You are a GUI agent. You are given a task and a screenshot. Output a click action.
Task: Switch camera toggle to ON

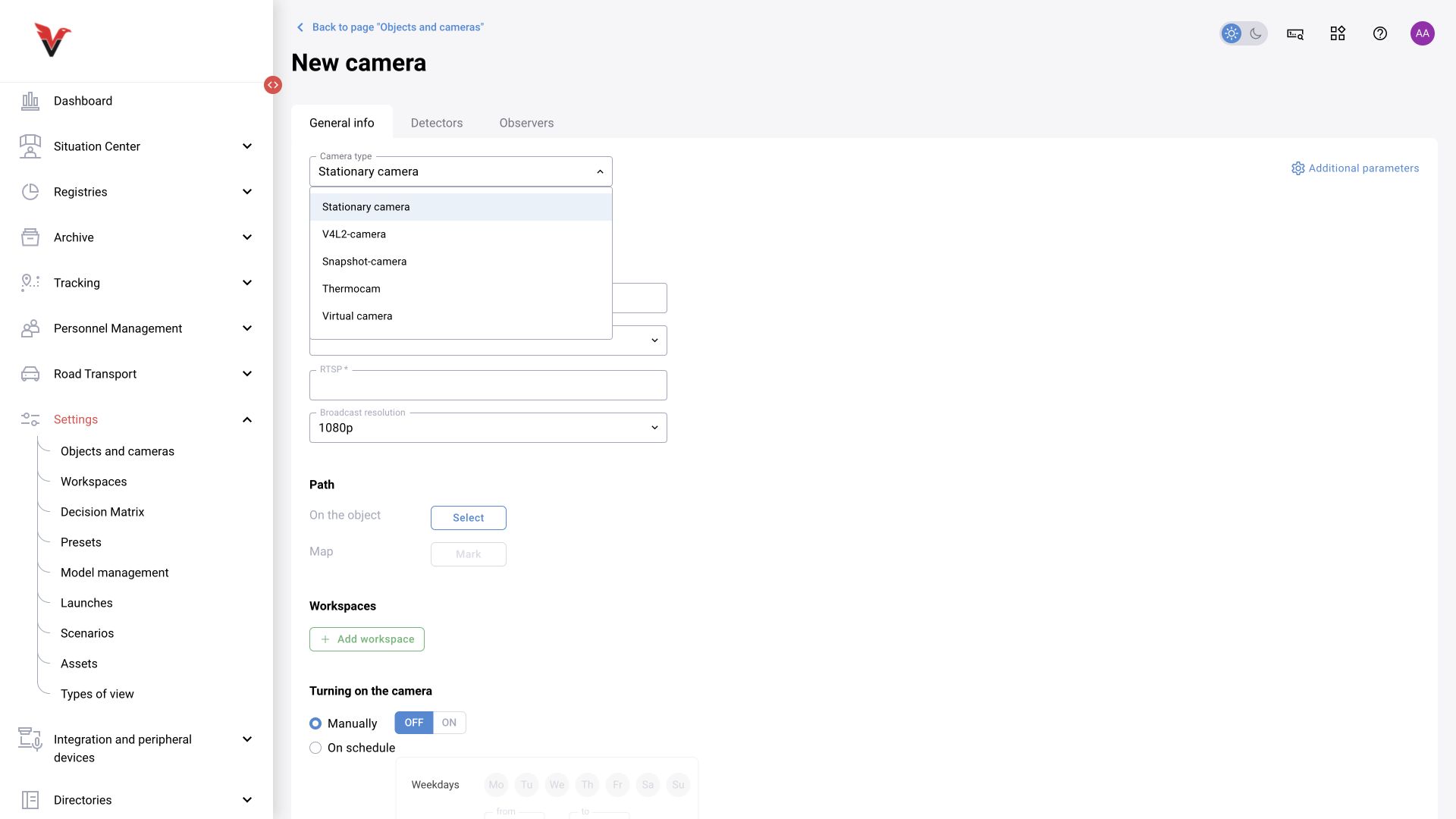click(450, 723)
